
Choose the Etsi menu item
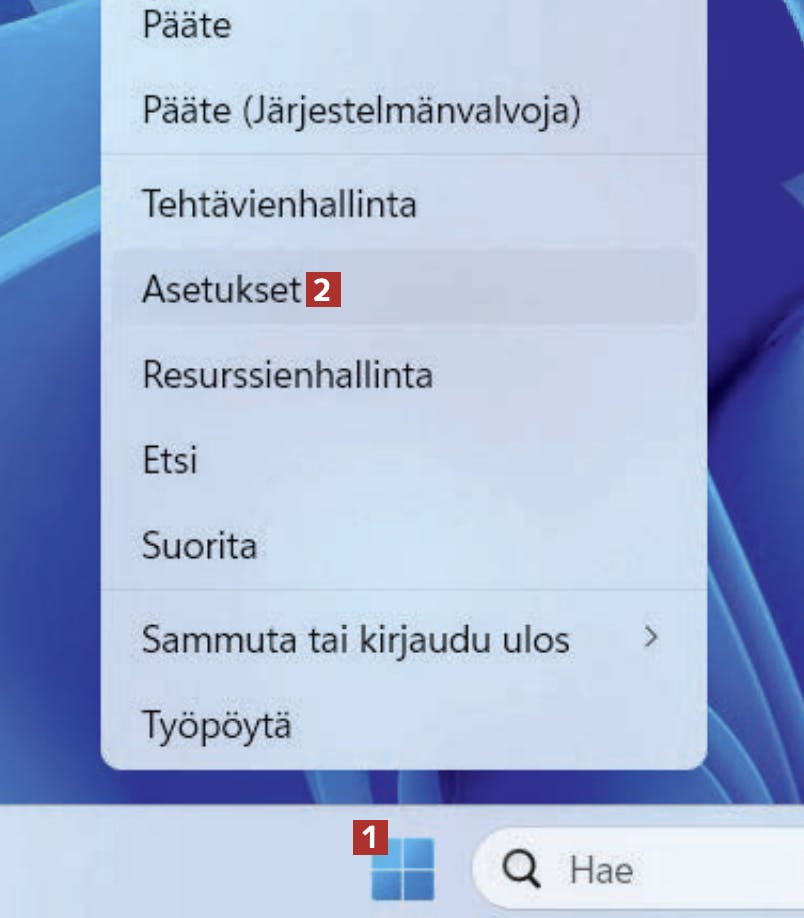(404, 460)
